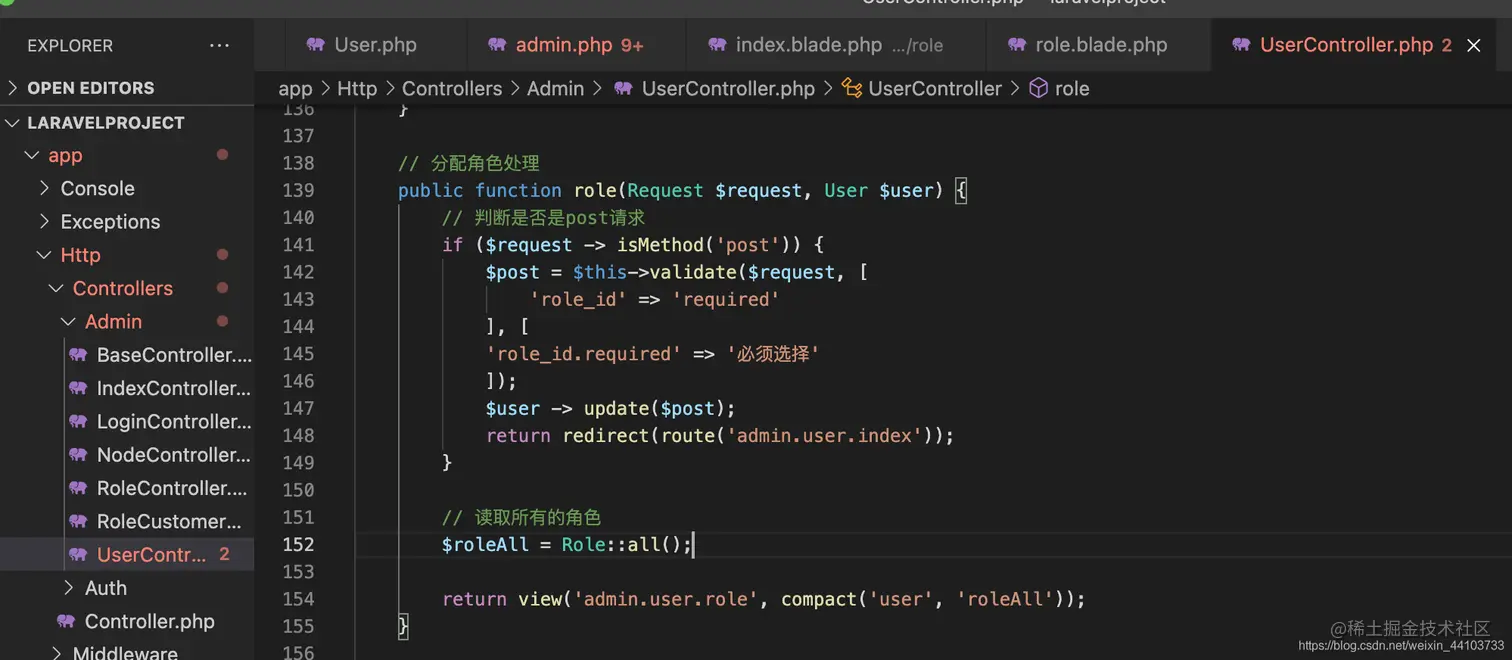The width and height of the screenshot is (1512, 660).
Task: Expand the Middleware folder
Action: tap(56, 653)
